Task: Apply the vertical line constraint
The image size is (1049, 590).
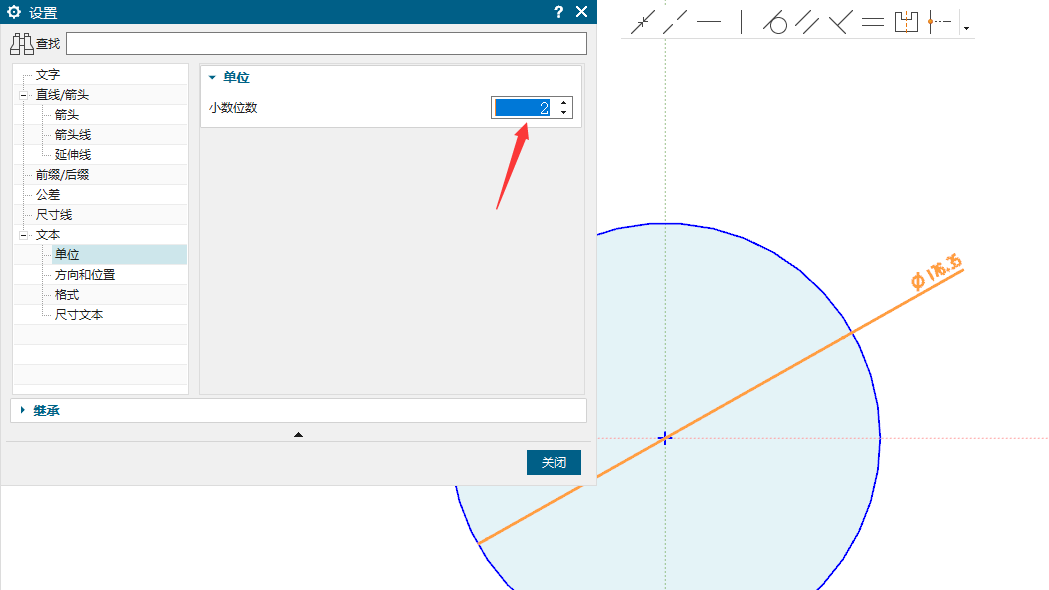Action: (x=741, y=21)
